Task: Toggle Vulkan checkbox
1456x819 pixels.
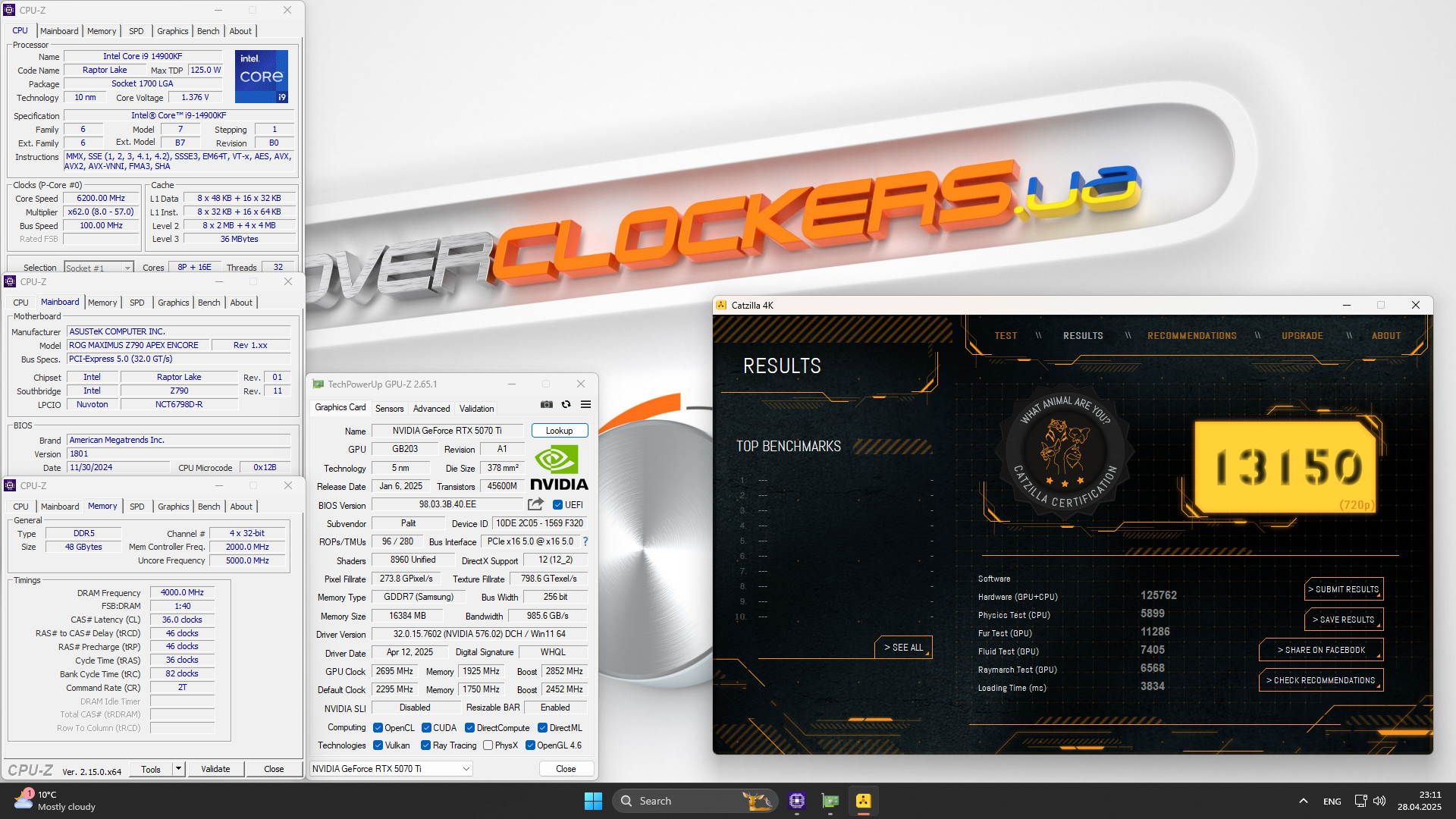Action: coord(378,745)
